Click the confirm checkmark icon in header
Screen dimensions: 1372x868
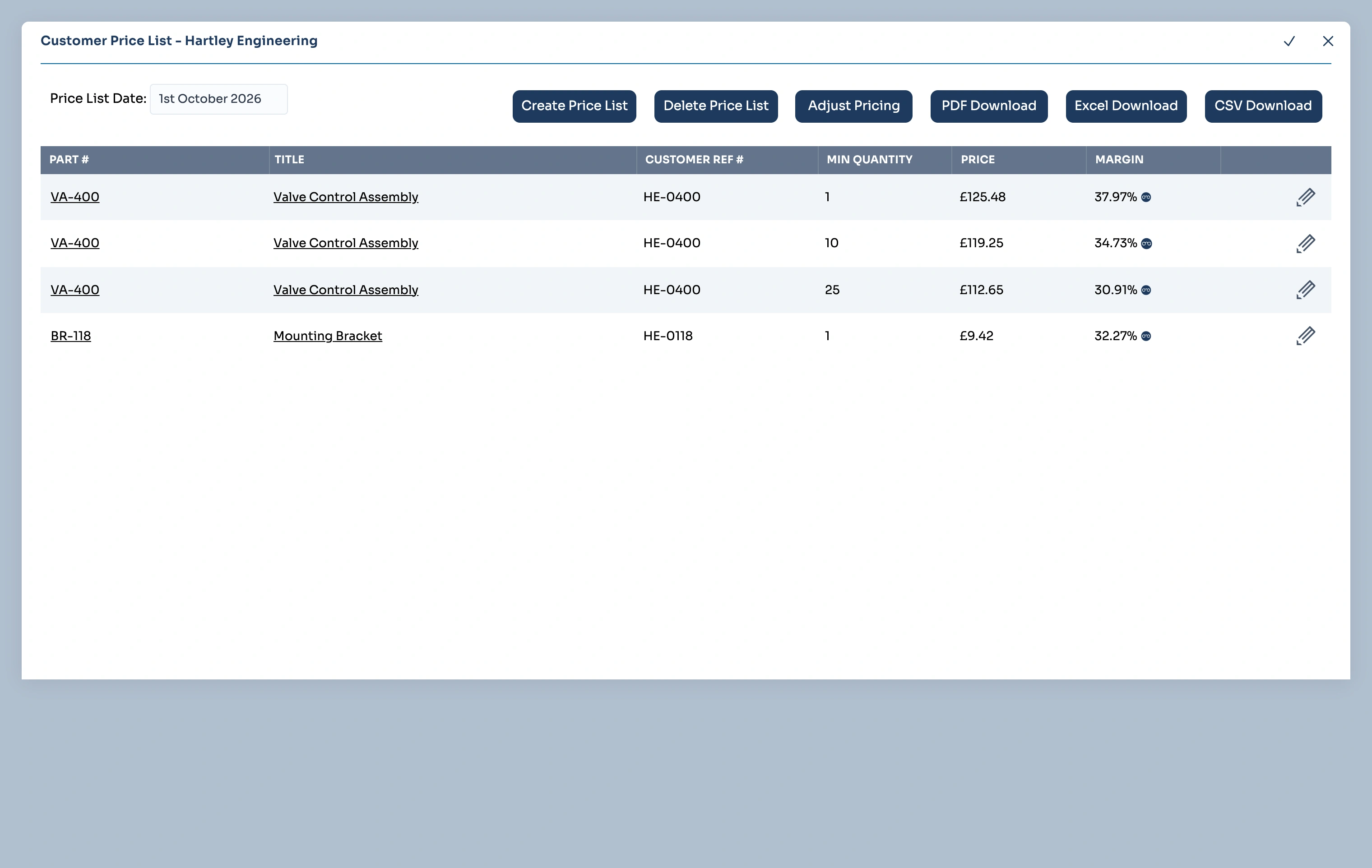(x=1289, y=41)
